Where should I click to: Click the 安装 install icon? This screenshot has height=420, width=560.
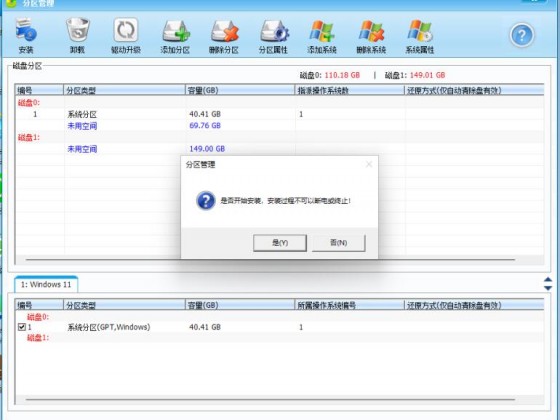(26, 36)
